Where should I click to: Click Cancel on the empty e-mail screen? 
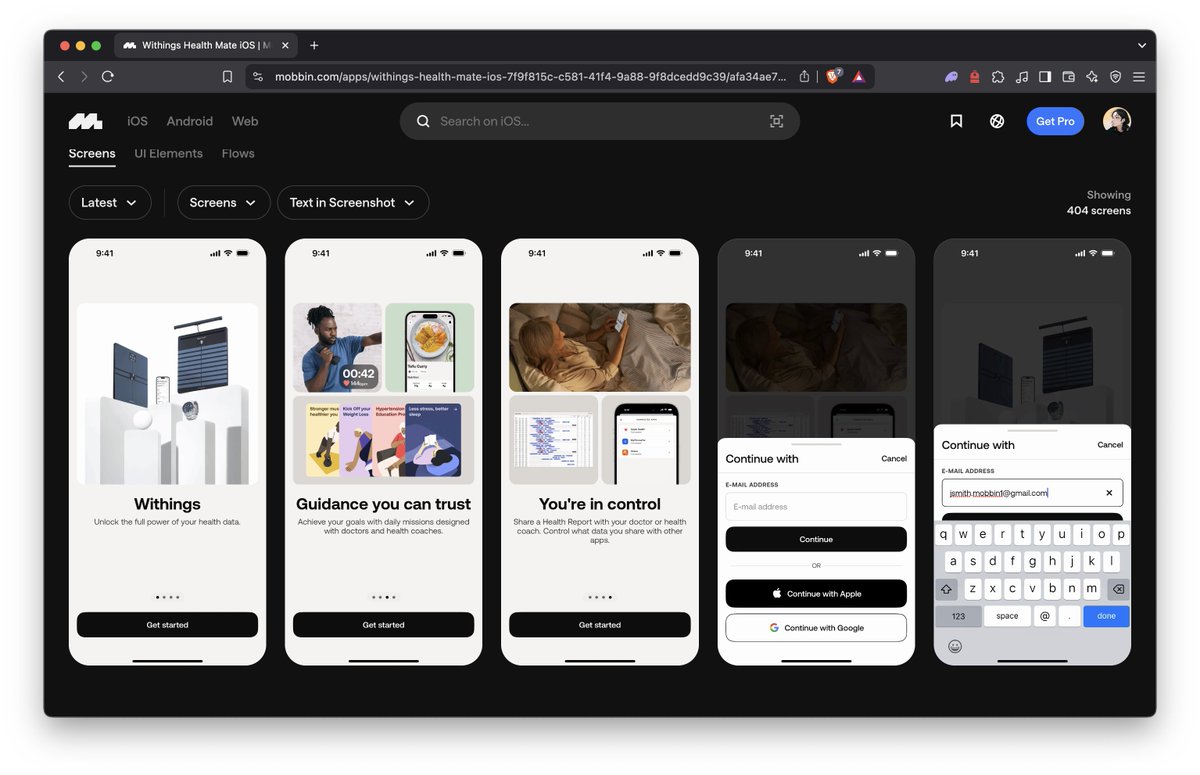click(894, 459)
